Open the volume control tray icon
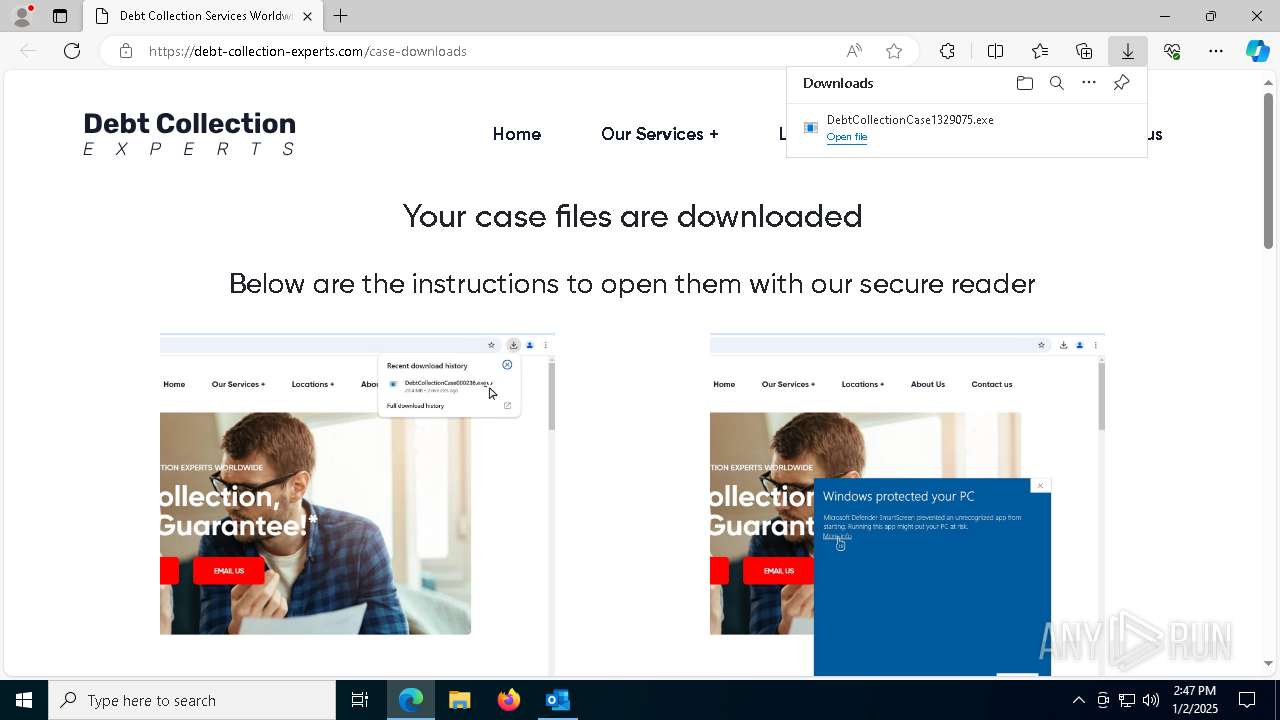The image size is (1280, 720). tap(1150, 700)
